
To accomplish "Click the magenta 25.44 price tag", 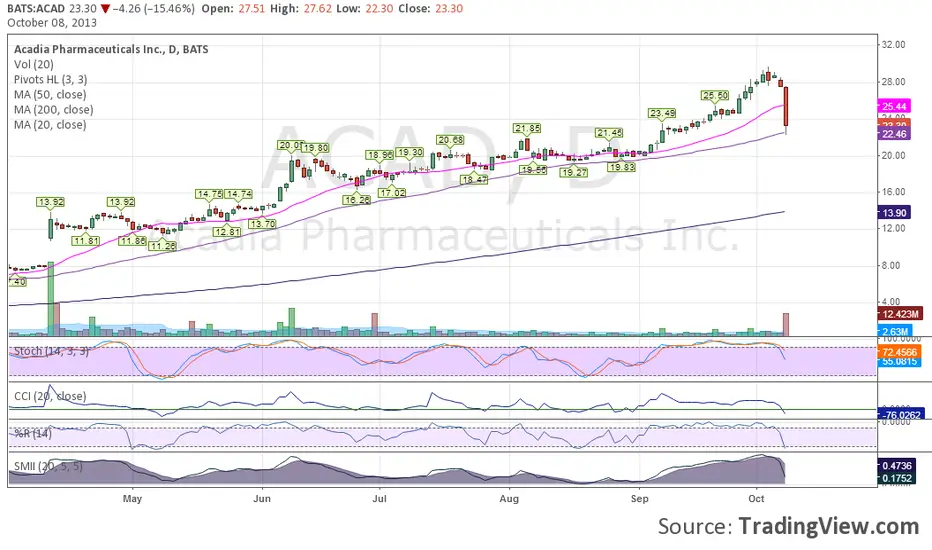I will (x=894, y=106).
